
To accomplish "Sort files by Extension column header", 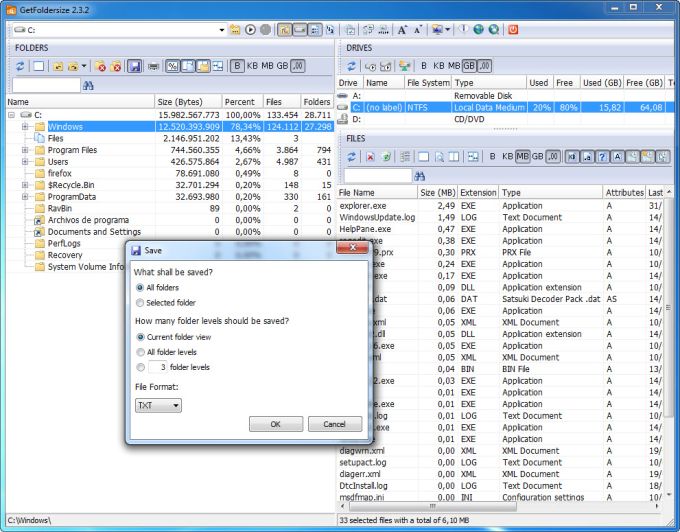I will pos(478,193).
